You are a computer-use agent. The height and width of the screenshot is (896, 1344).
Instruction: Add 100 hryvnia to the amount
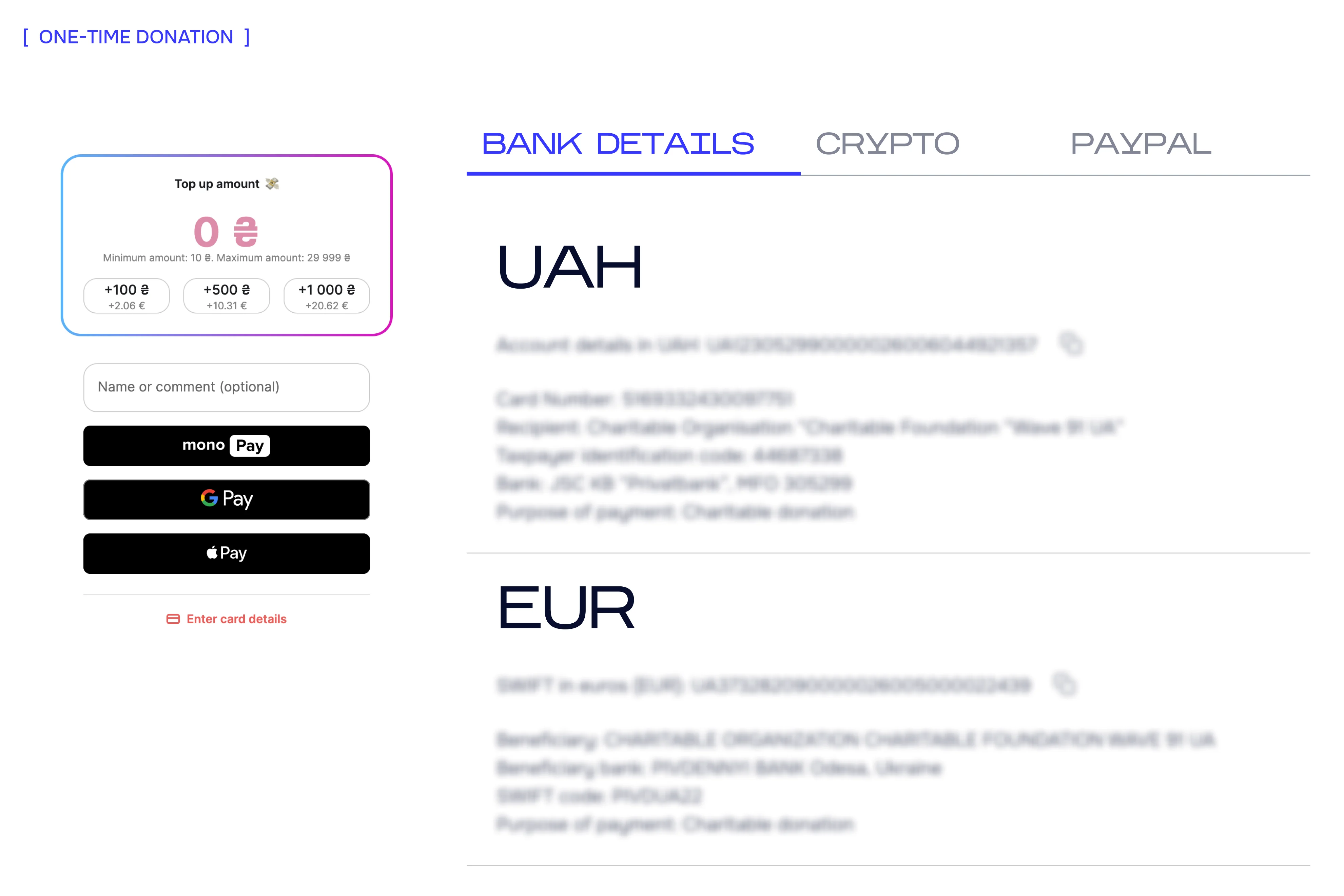pos(126,296)
